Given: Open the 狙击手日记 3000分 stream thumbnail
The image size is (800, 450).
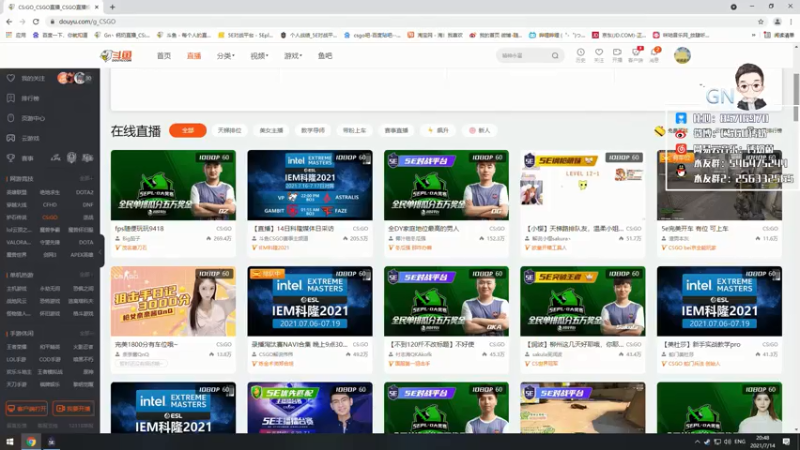Looking at the screenshot, I should pos(173,301).
